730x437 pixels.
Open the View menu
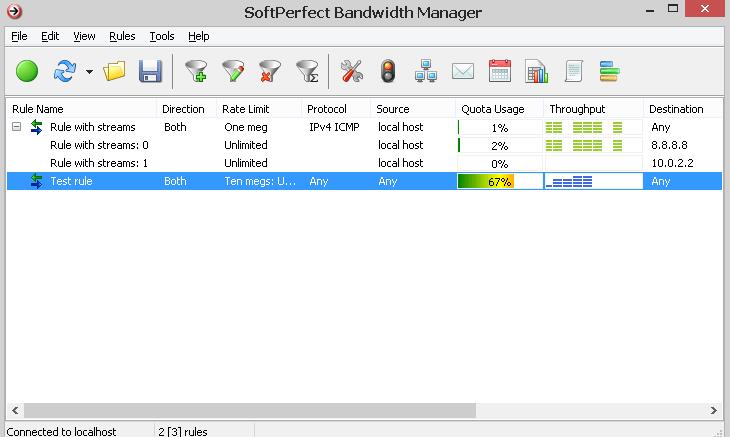[x=84, y=36]
